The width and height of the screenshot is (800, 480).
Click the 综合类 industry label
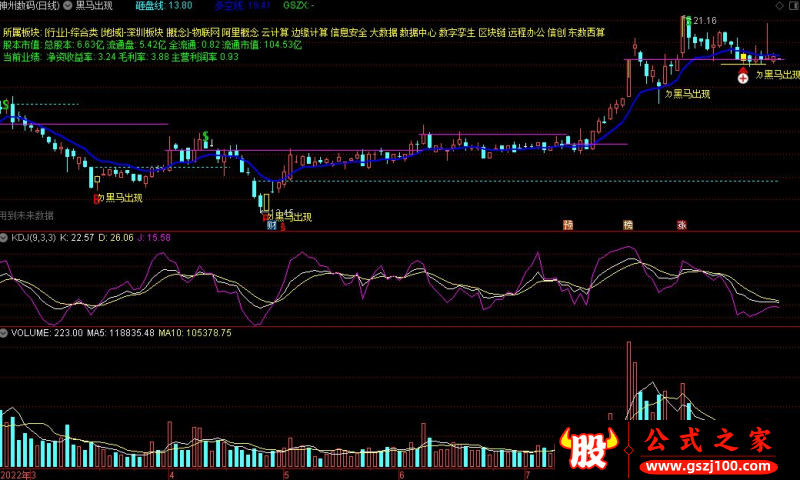click(x=84, y=33)
